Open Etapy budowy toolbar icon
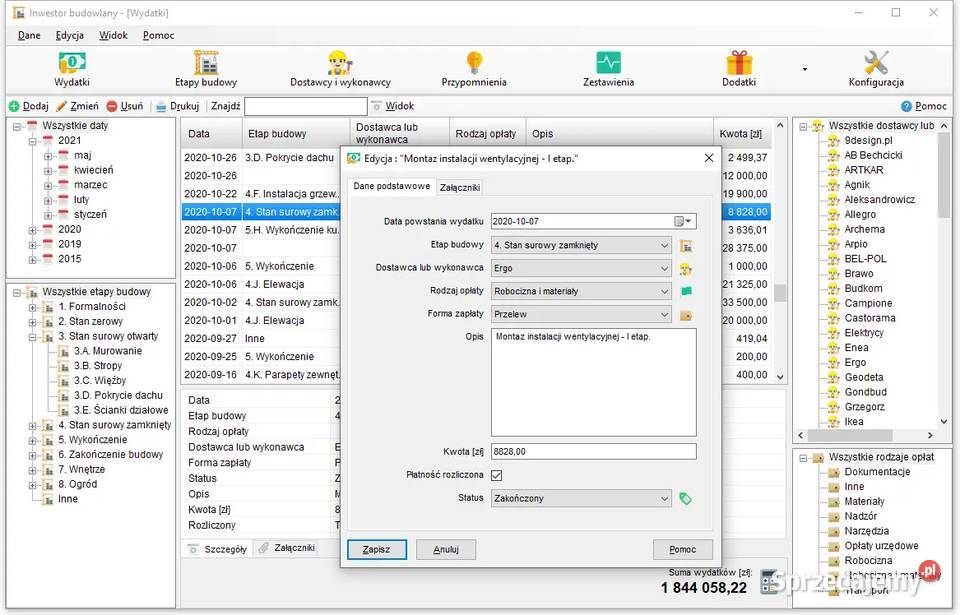The height and width of the screenshot is (615, 960). click(207, 68)
